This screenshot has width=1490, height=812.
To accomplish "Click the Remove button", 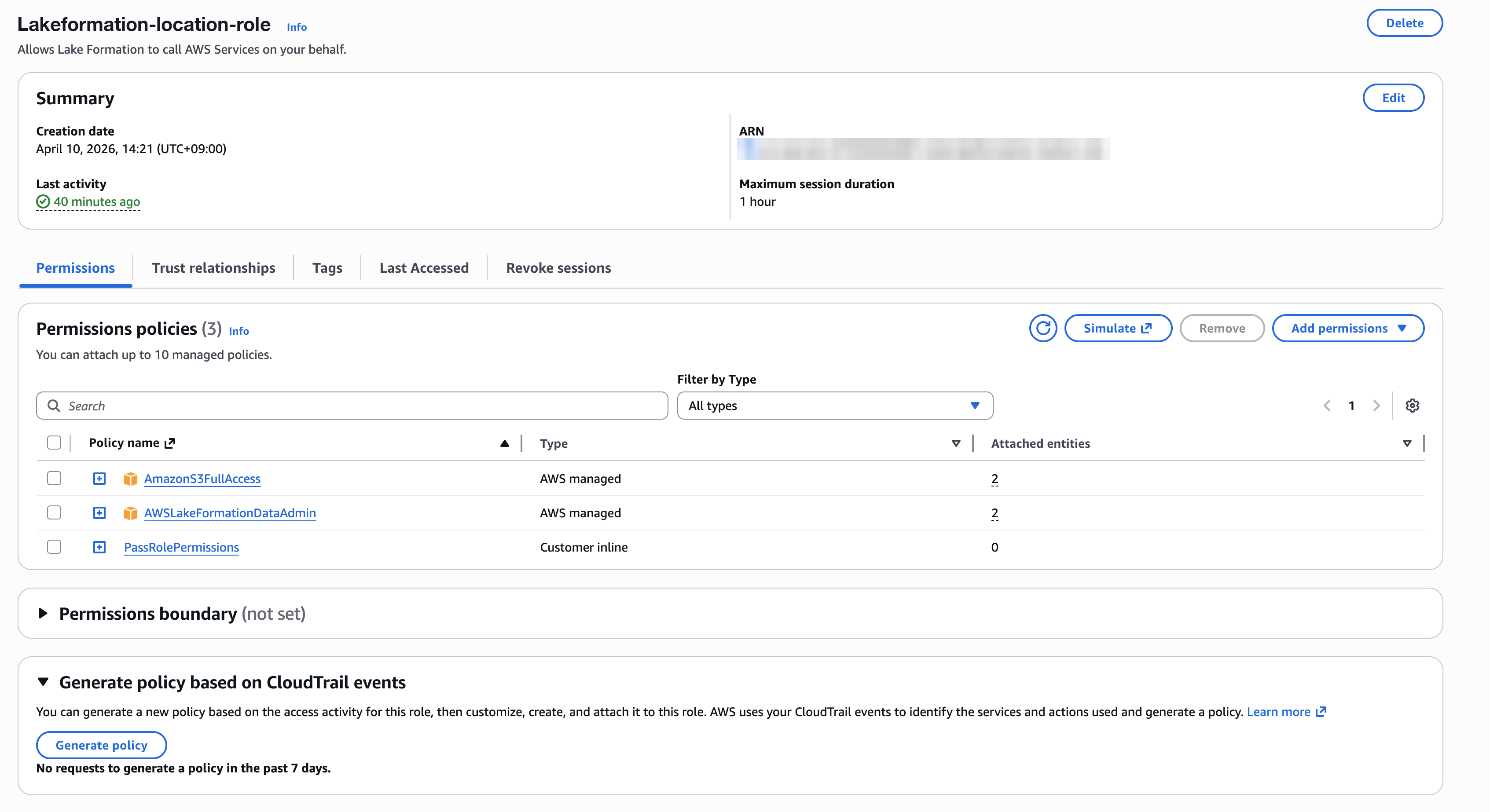I will [1222, 329].
